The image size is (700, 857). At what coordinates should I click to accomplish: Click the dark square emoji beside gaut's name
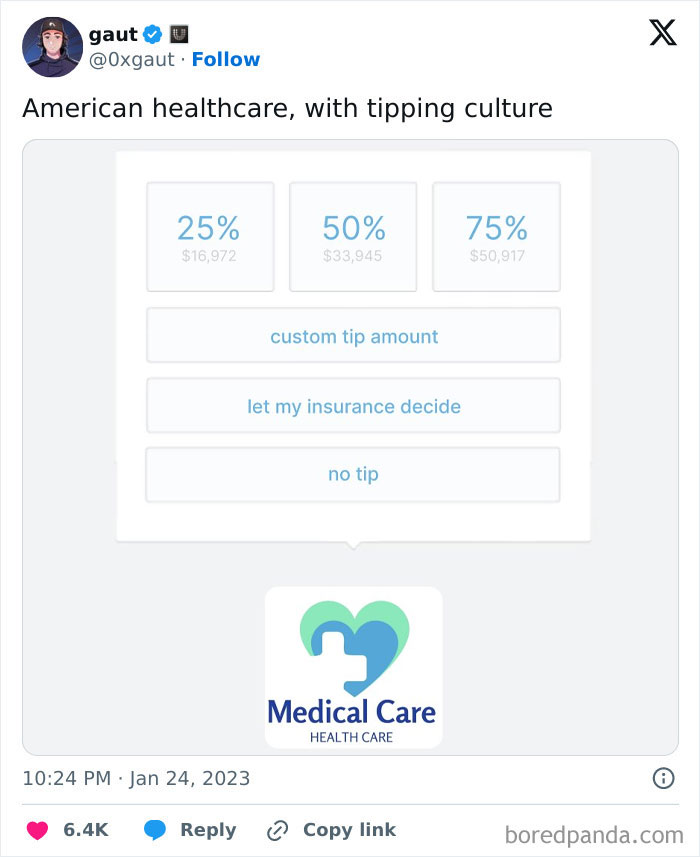coord(179,33)
